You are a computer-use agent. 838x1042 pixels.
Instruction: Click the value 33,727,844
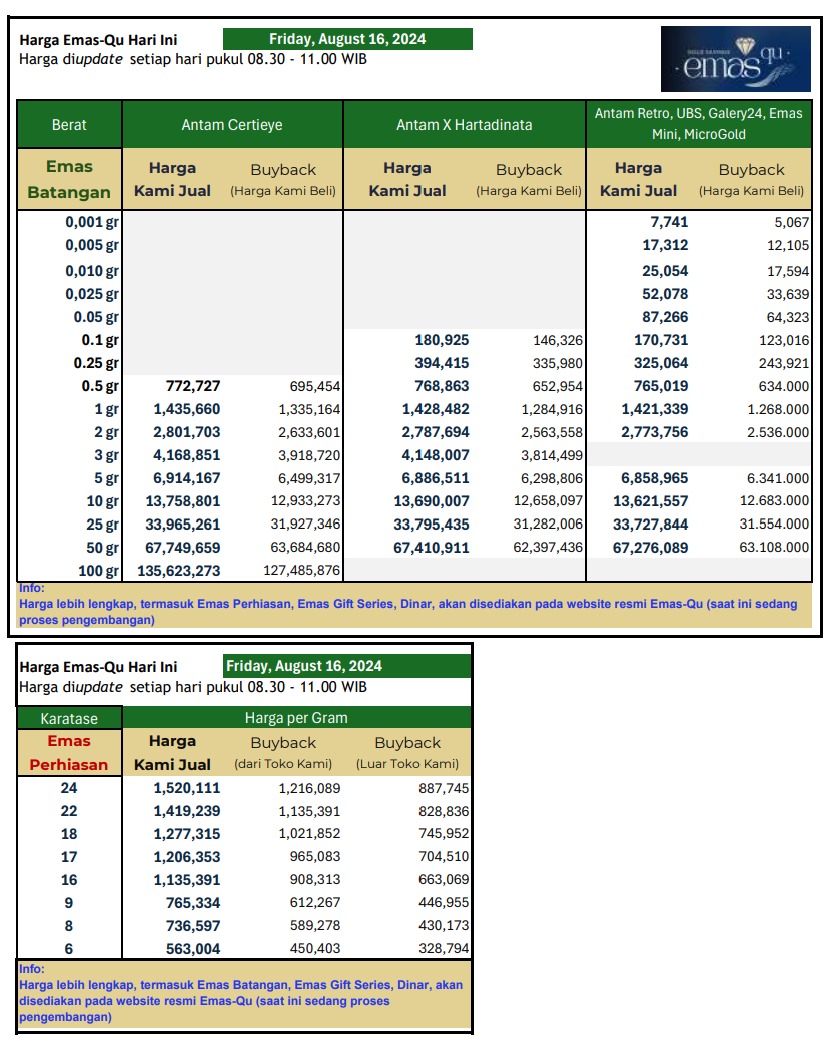pyautogui.click(x=651, y=525)
